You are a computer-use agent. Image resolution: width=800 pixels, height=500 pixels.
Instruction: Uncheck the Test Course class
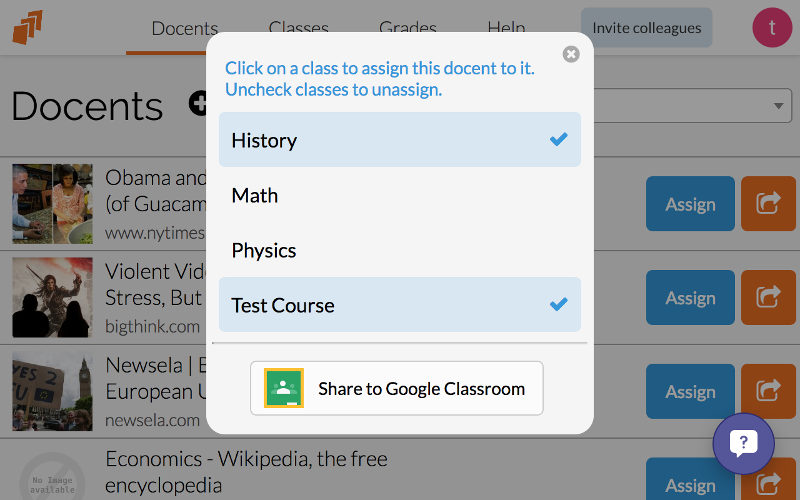point(399,305)
